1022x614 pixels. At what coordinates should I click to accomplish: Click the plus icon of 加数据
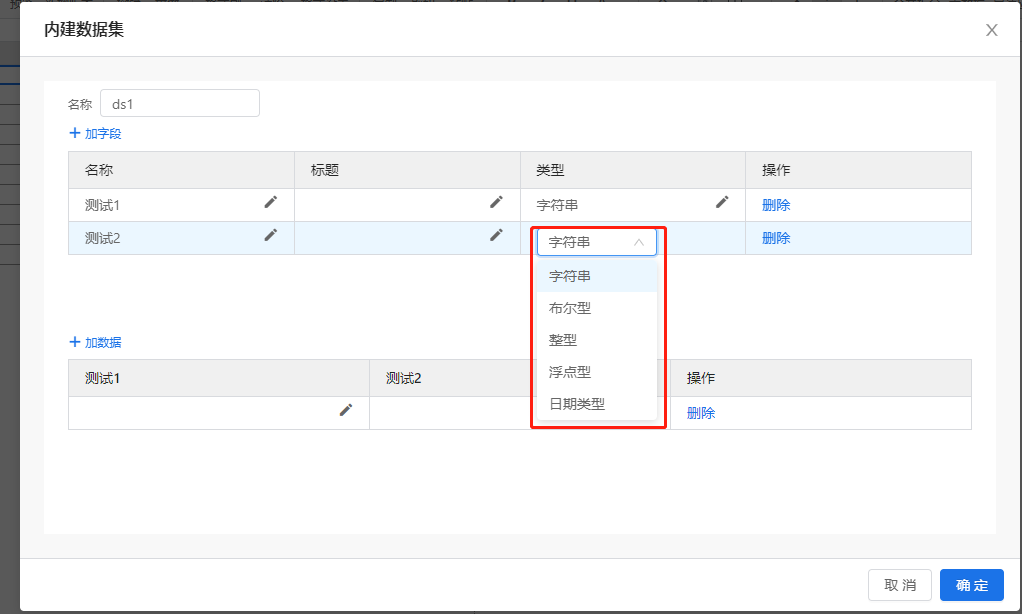(x=75, y=342)
